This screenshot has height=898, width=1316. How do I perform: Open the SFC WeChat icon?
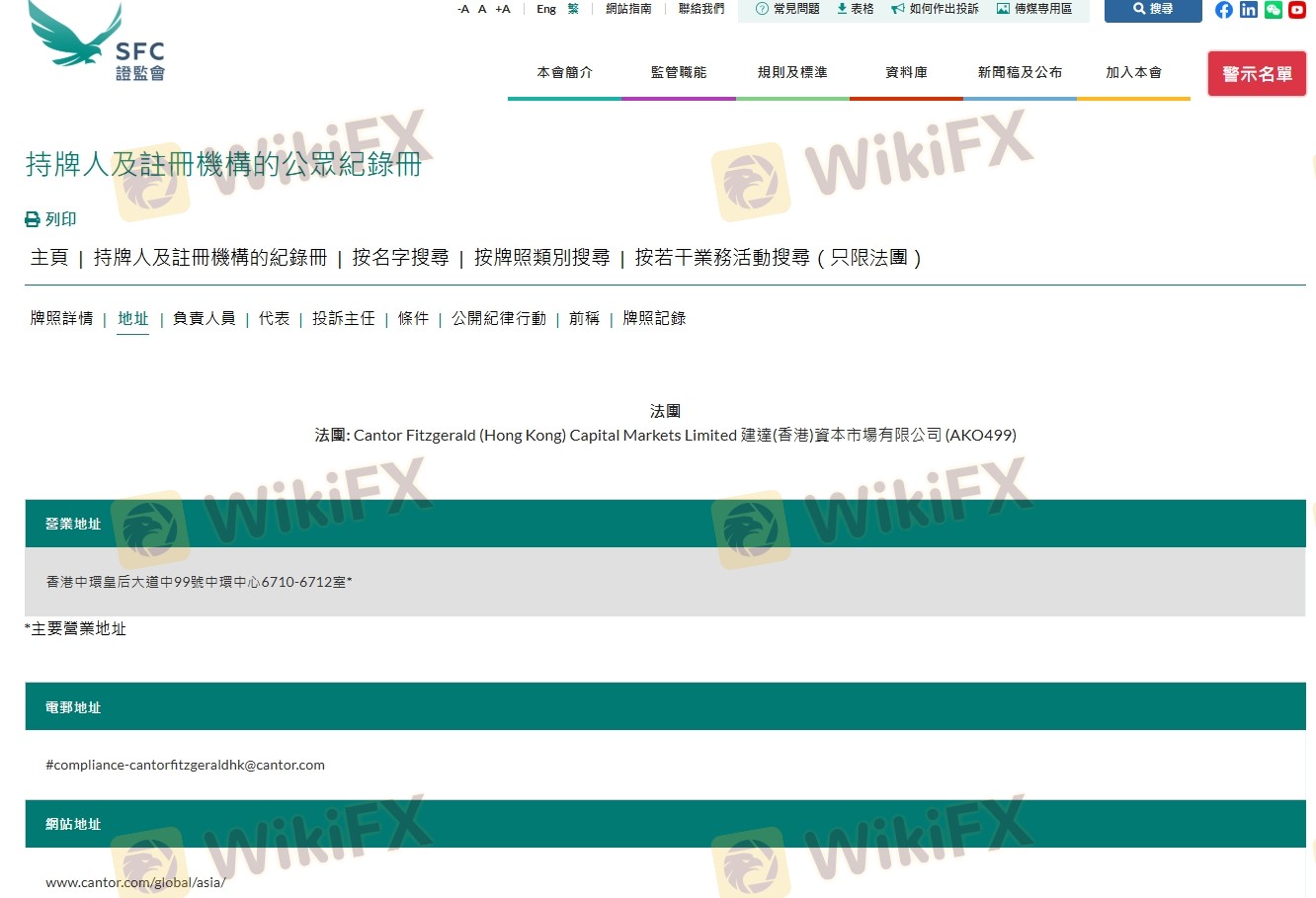pyautogui.click(x=1274, y=10)
